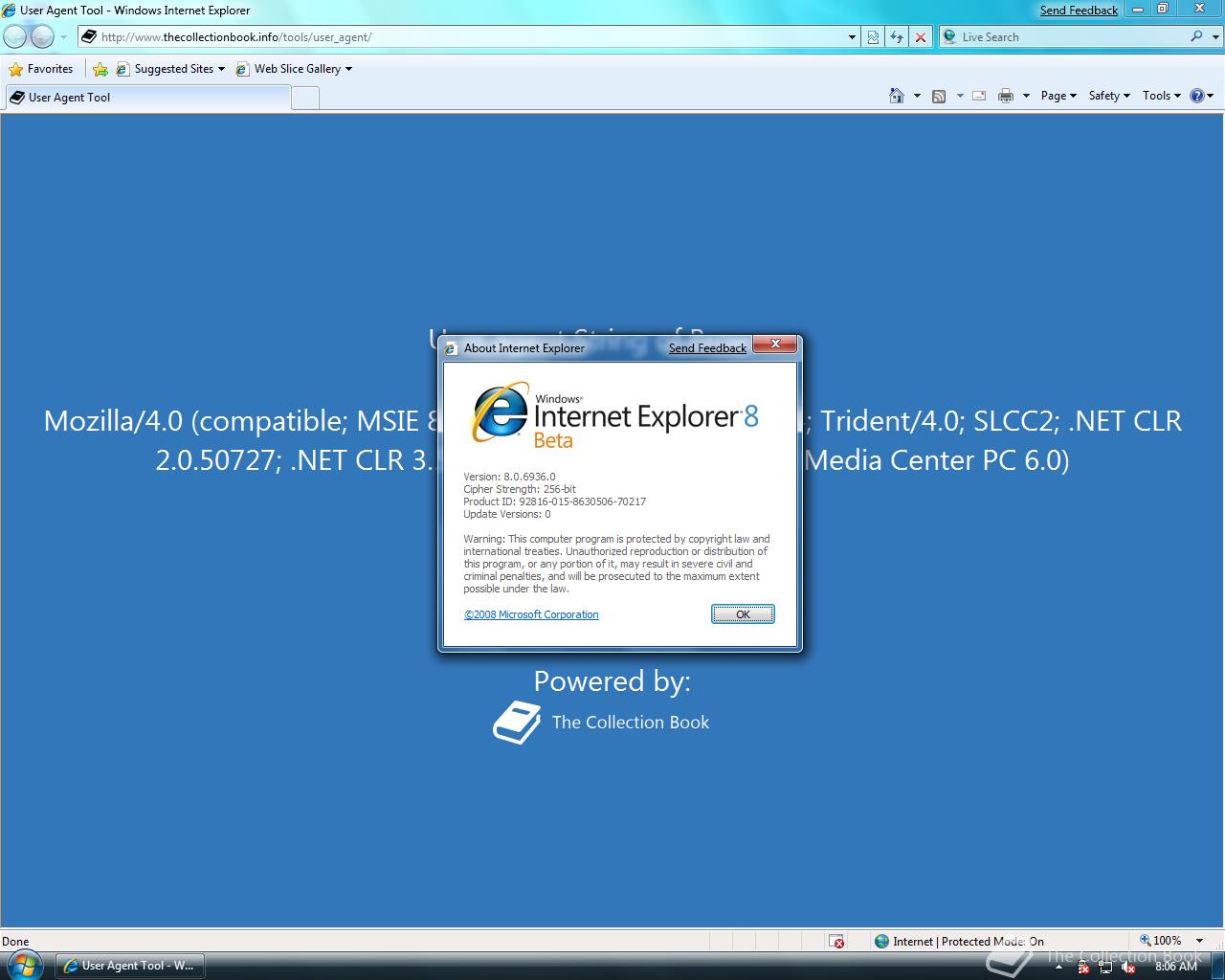Click the address bar URL field
This screenshot has width=1225, height=980.
462,37
